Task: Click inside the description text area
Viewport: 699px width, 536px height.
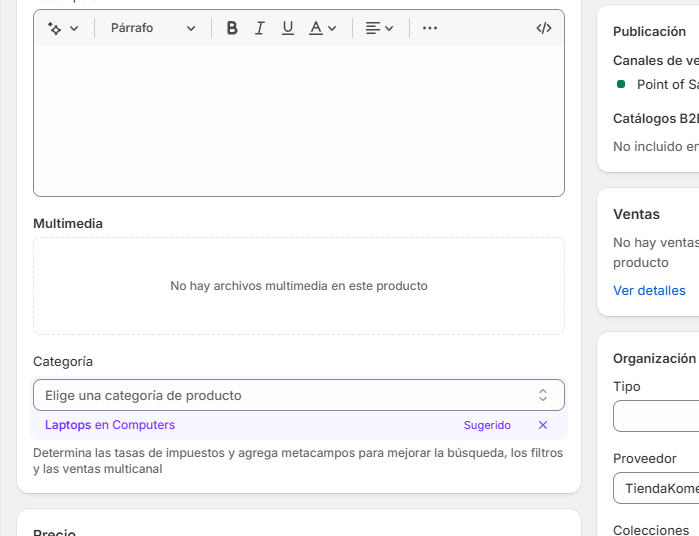Action: [x=298, y=120]
